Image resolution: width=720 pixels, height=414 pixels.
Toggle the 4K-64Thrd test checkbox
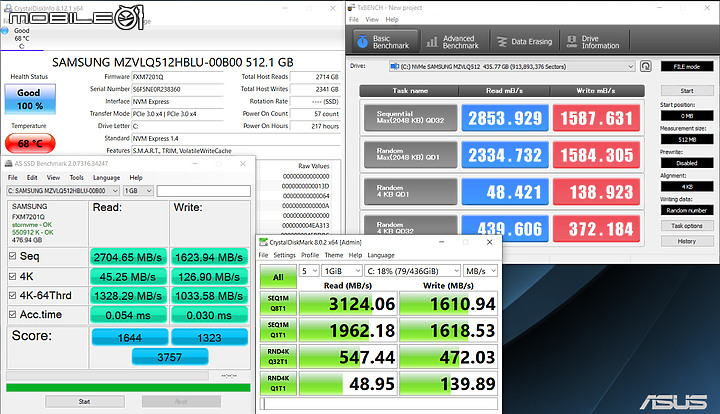point(12,296)
